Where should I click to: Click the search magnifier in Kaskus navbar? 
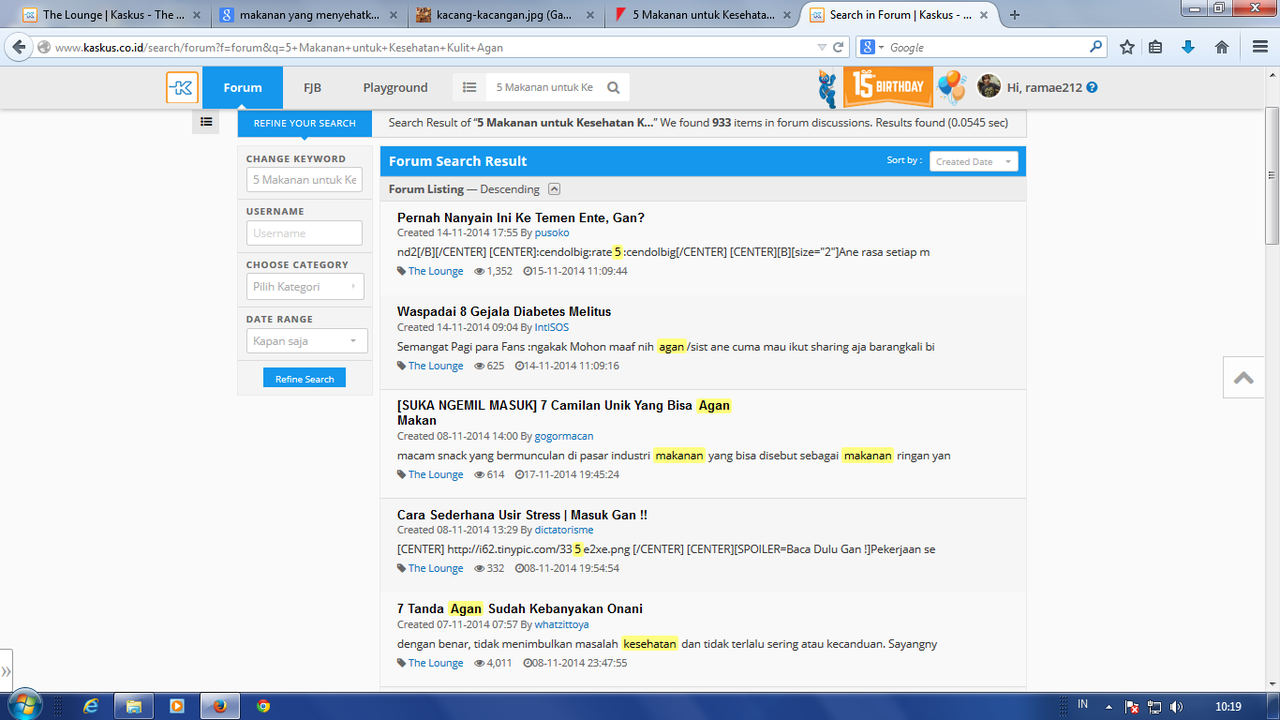click(614, 88)
